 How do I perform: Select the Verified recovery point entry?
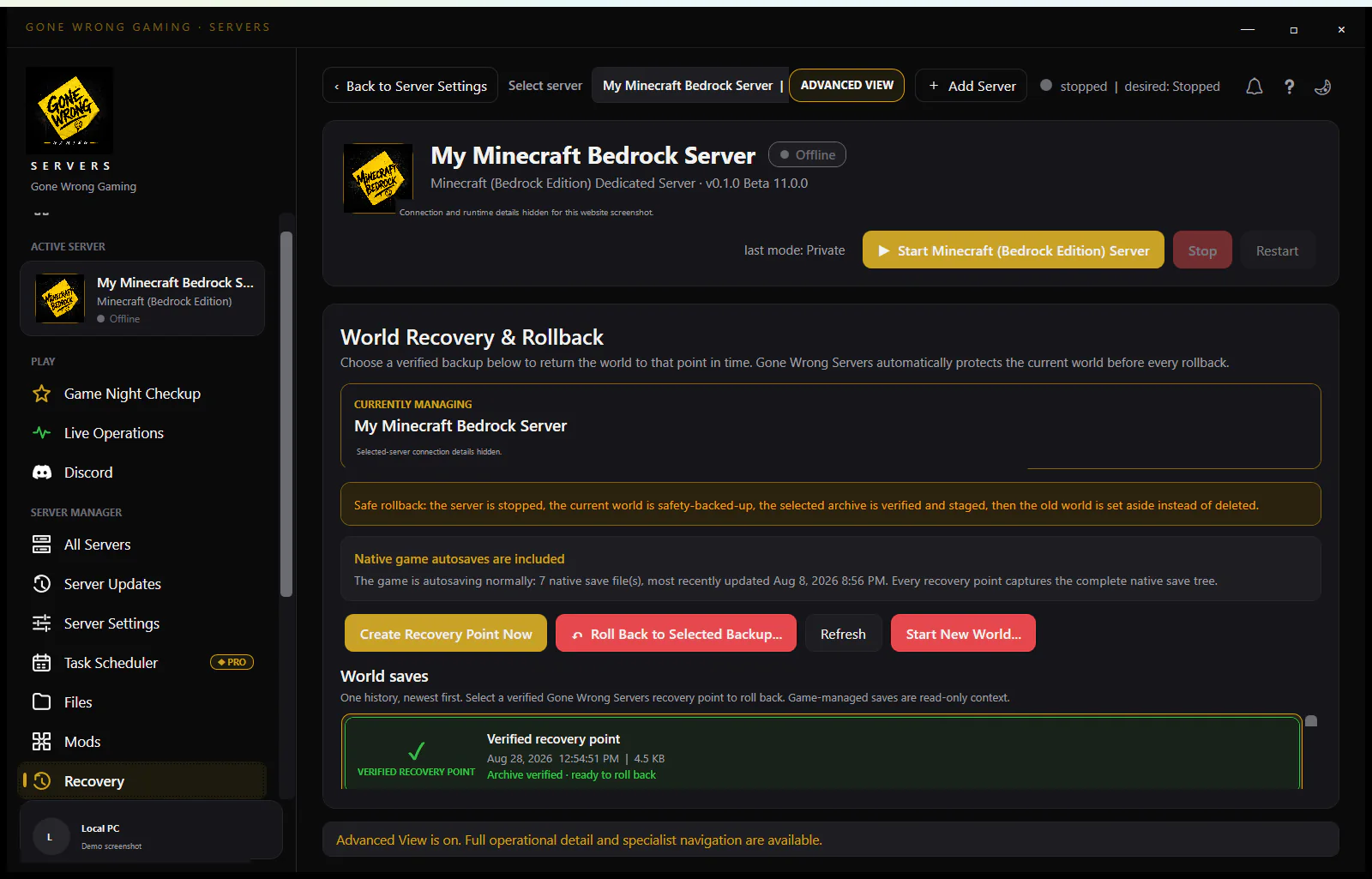click(x=821, y=752)
